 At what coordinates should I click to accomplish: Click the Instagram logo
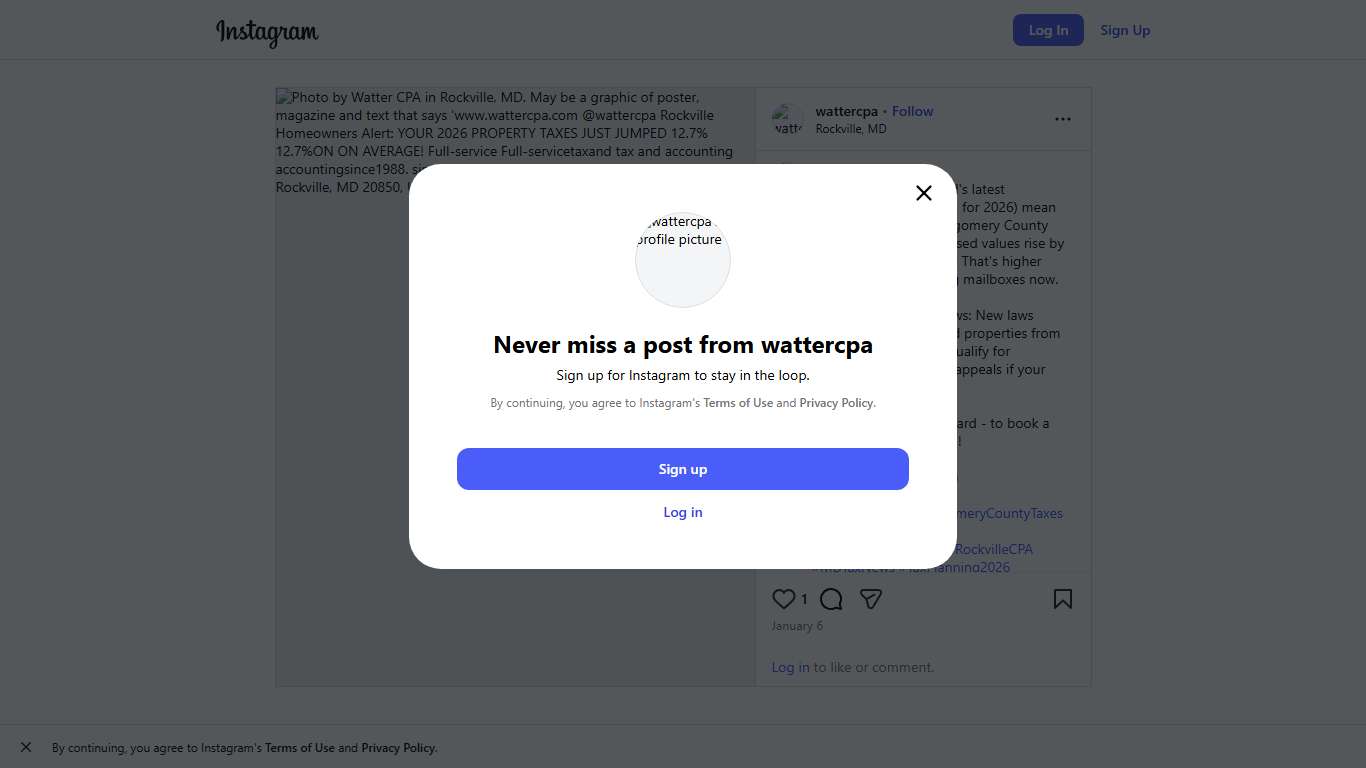[267, 31]
